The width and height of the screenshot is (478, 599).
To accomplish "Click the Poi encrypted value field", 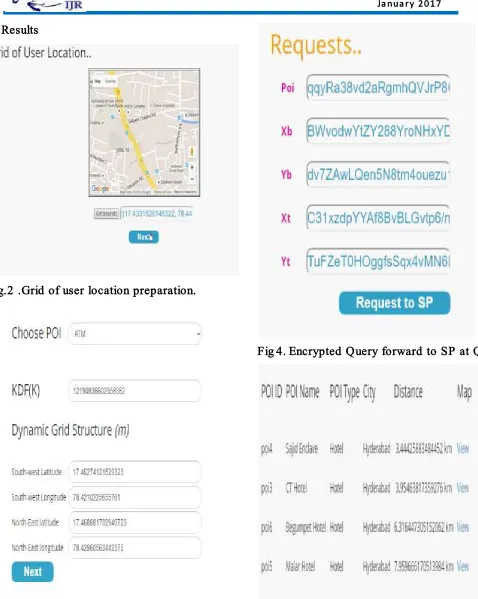I will [378, 87].
